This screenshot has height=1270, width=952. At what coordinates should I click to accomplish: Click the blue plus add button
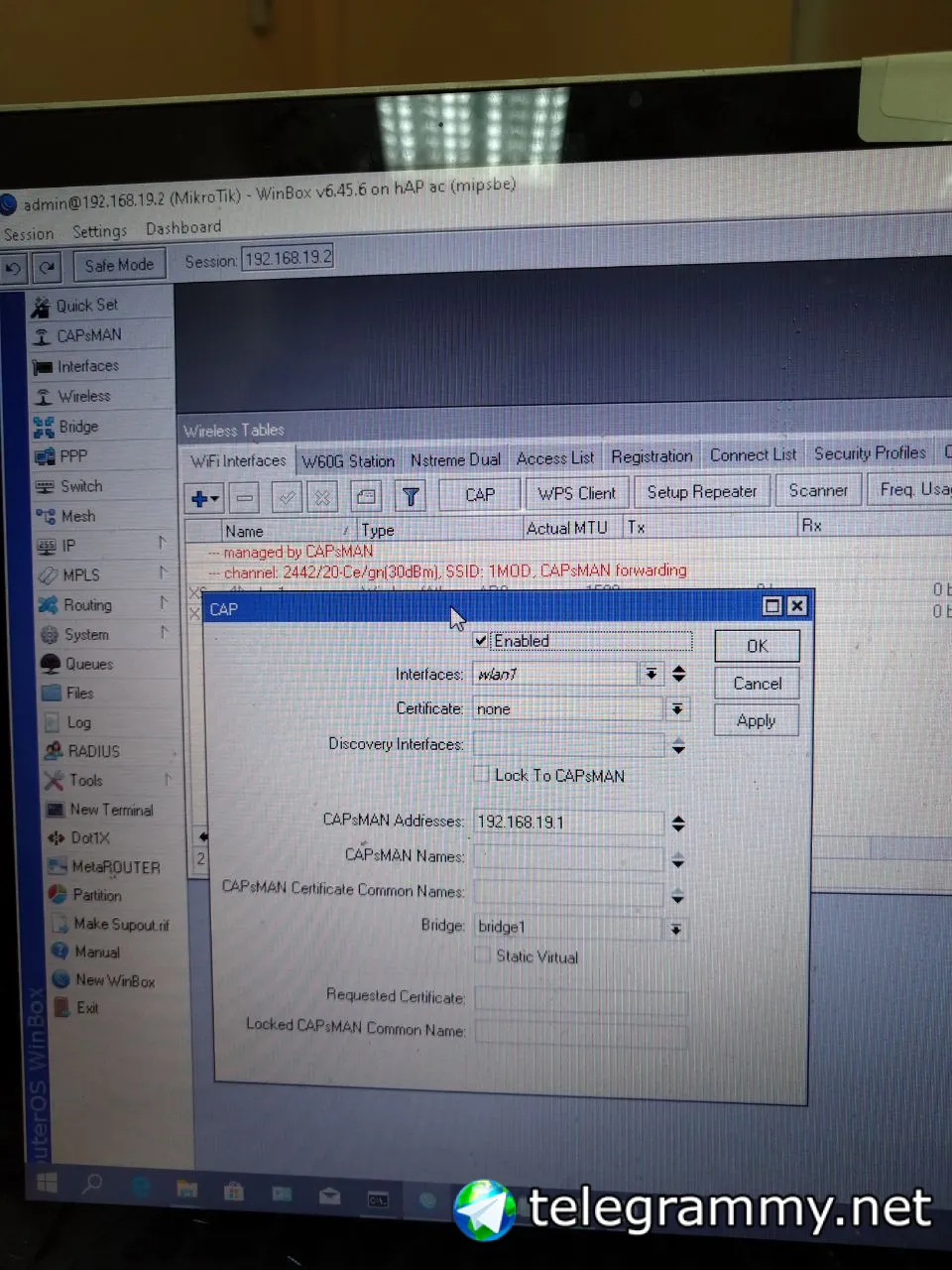coord(204,498)
